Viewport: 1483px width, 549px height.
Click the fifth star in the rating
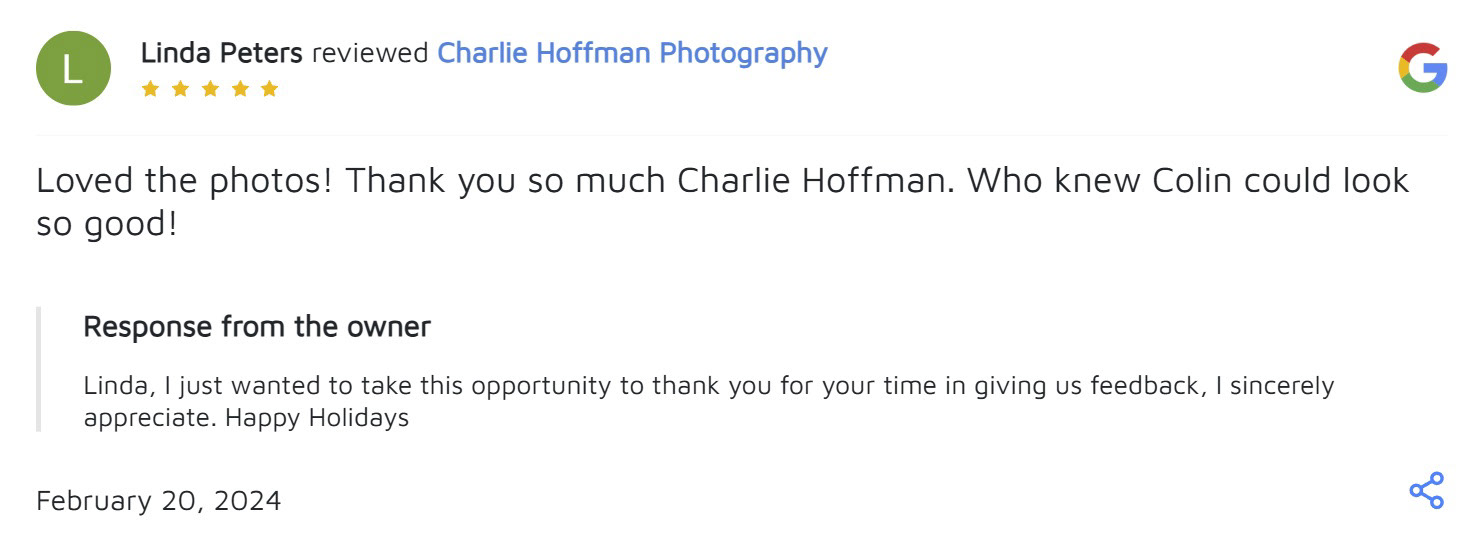click(269, 89)
